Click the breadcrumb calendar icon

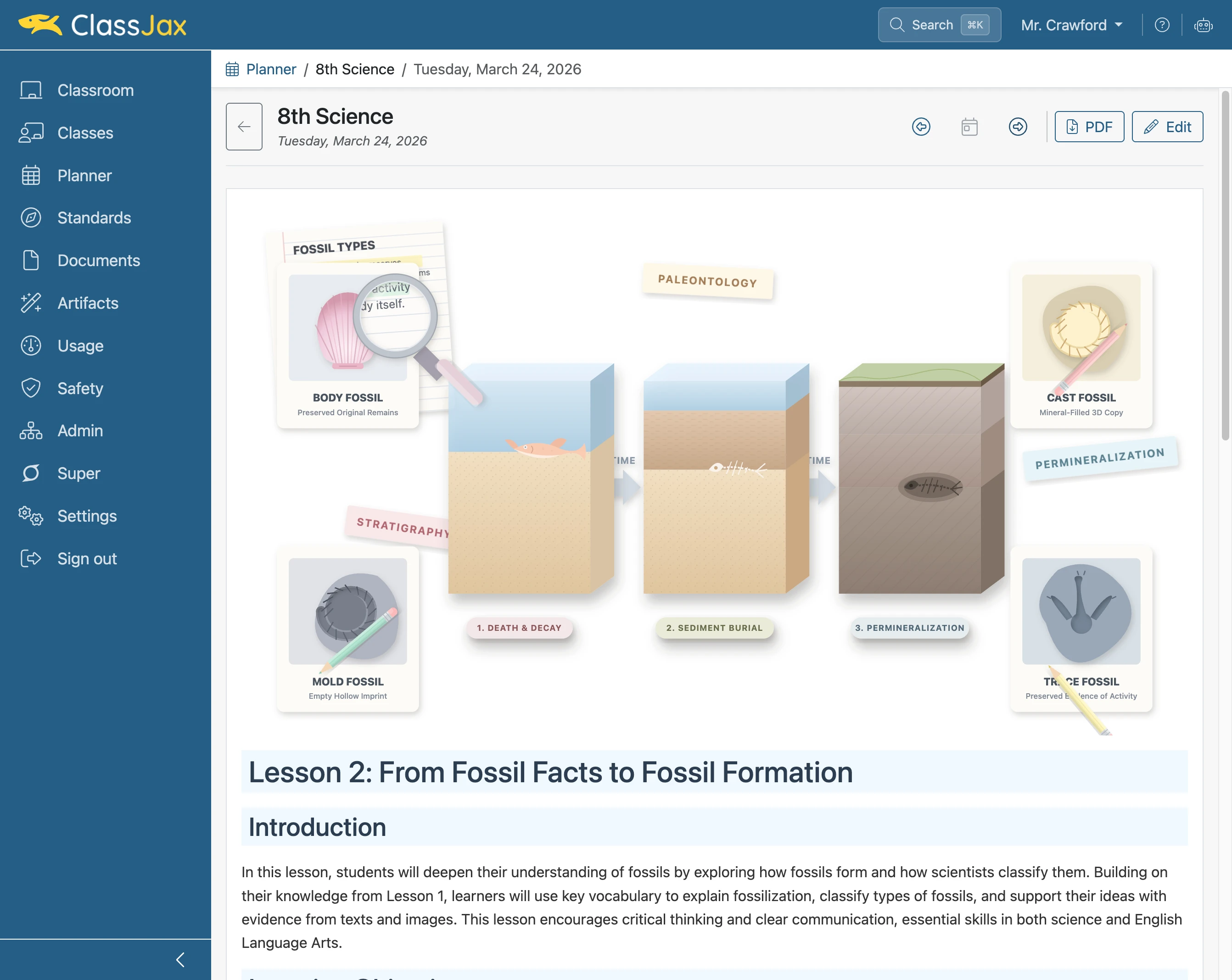tap(232, 69)
